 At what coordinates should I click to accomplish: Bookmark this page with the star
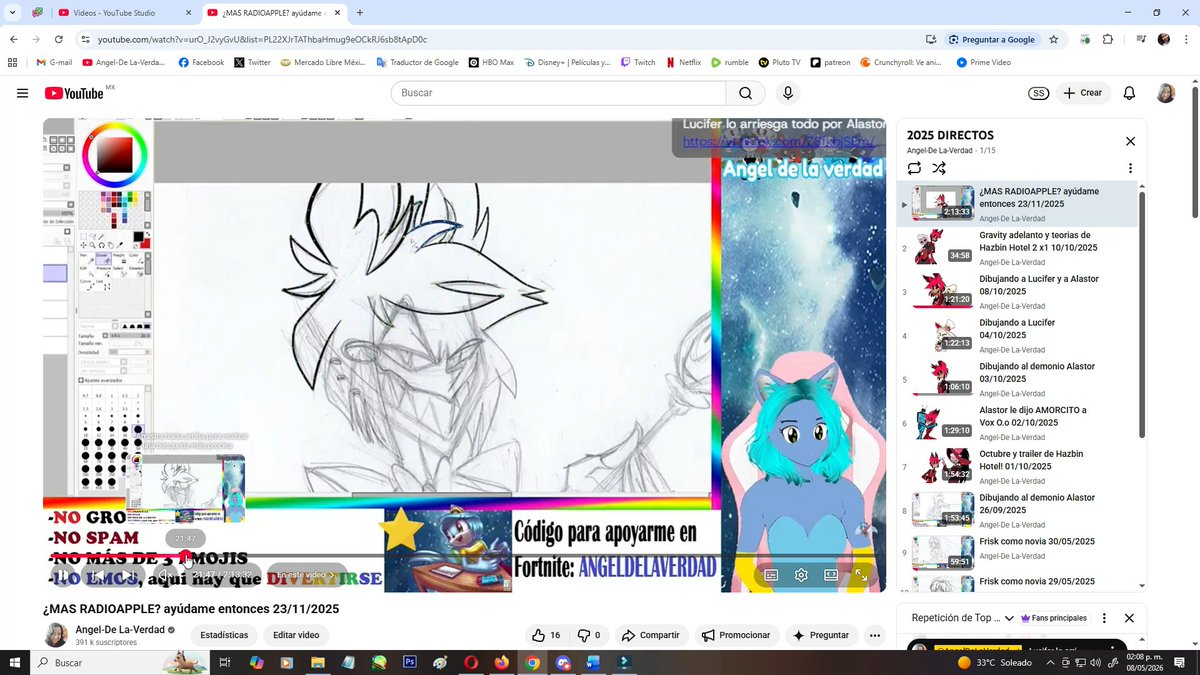click(x=1053, y=39)
